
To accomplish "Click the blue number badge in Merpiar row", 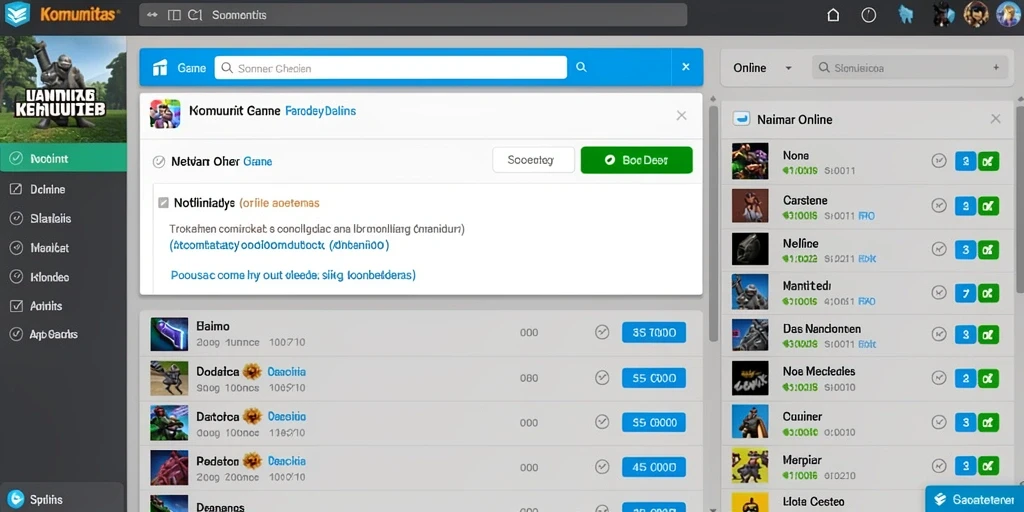I will 965,466.
